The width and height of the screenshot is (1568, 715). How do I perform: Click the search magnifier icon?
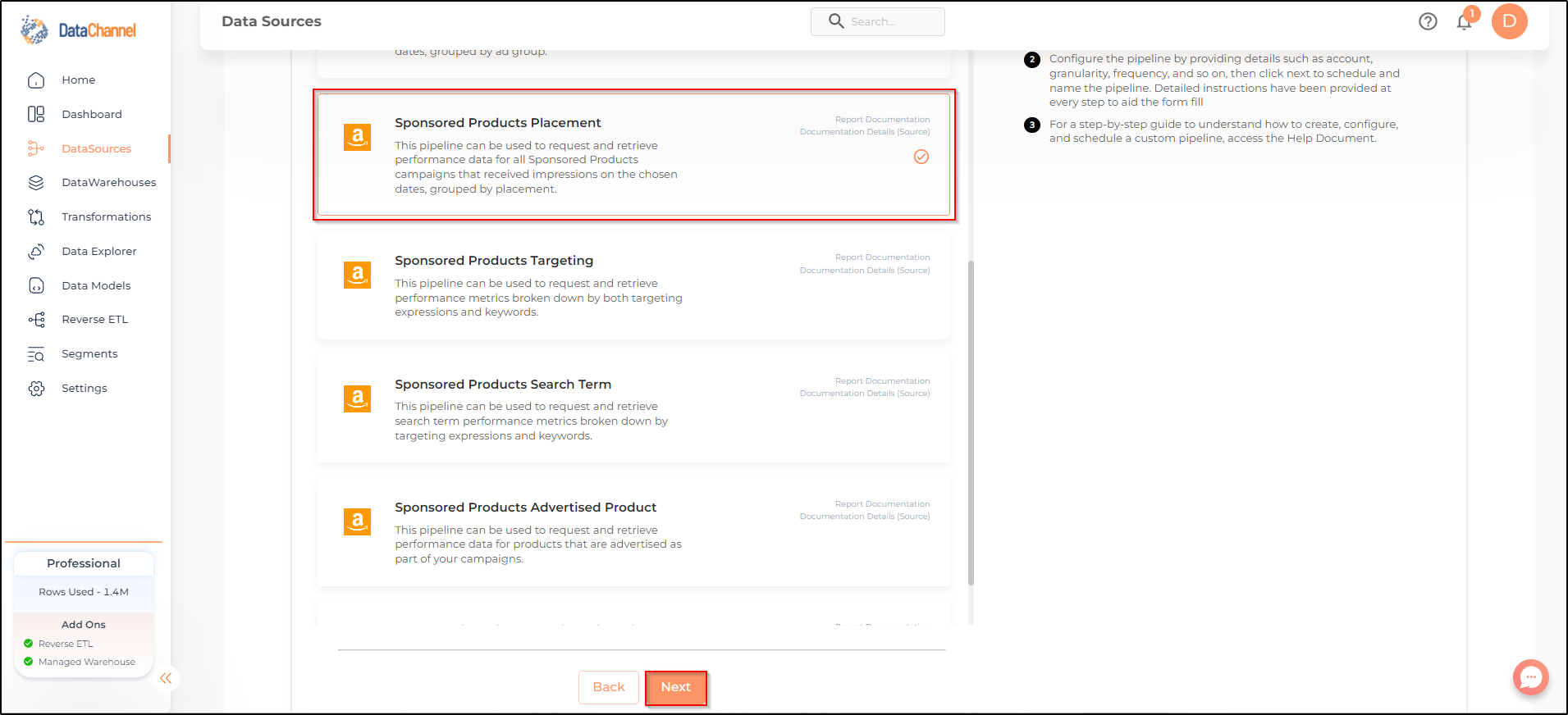(836, 21)
